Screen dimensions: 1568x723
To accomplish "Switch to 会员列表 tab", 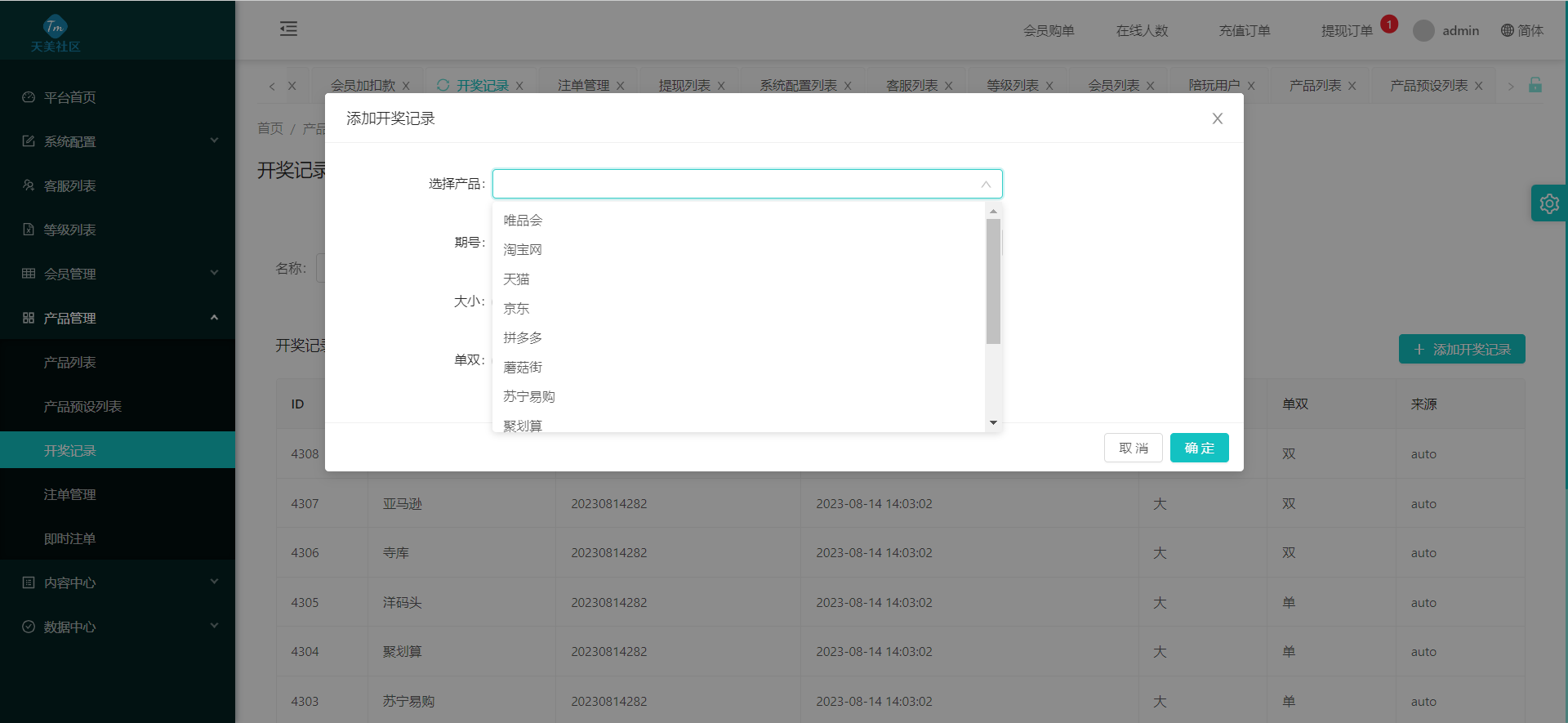I will coord(1113,86).
